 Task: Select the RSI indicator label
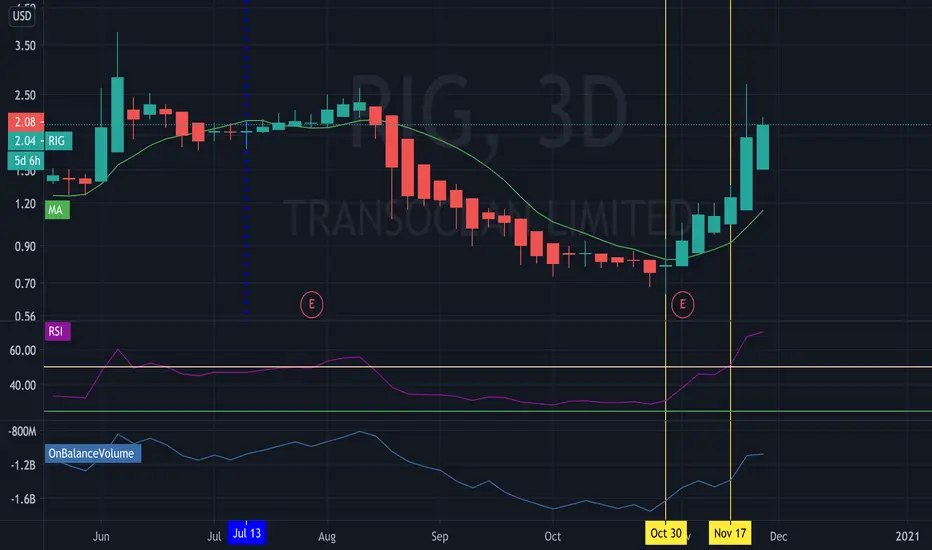pos(58,331)
